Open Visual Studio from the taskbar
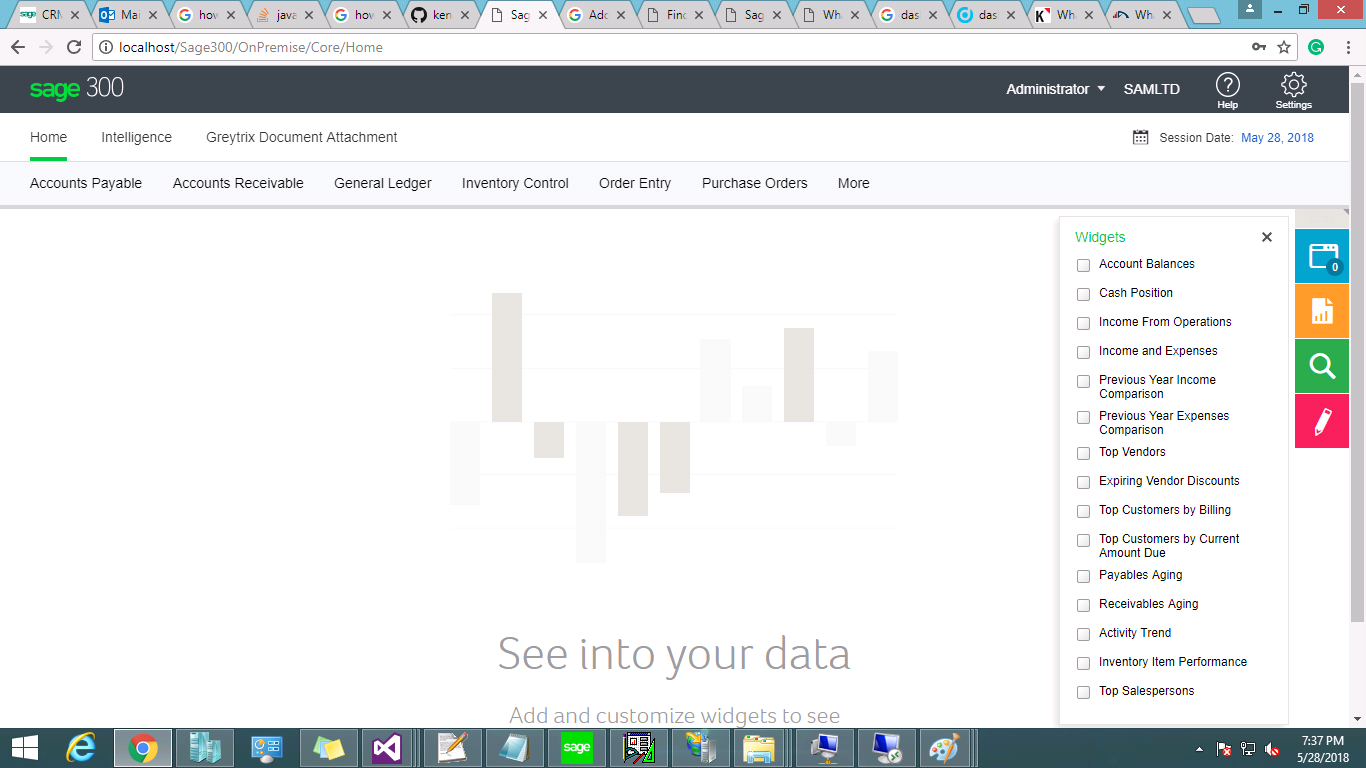The image size is (1366, 768). point(387,748)
